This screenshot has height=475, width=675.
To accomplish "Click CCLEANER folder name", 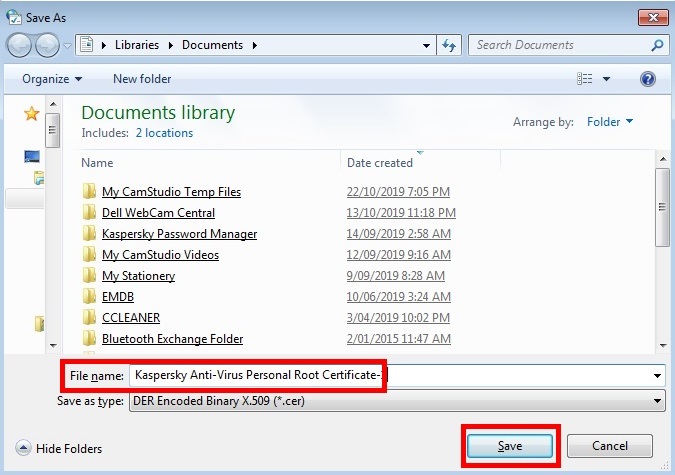I will pos(131,318).
